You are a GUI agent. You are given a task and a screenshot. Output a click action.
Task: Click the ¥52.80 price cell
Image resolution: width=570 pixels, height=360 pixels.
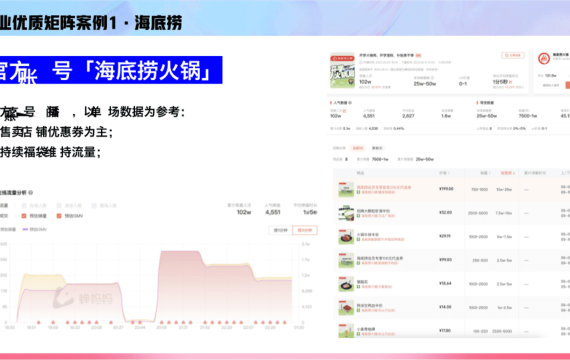[445, 212]
